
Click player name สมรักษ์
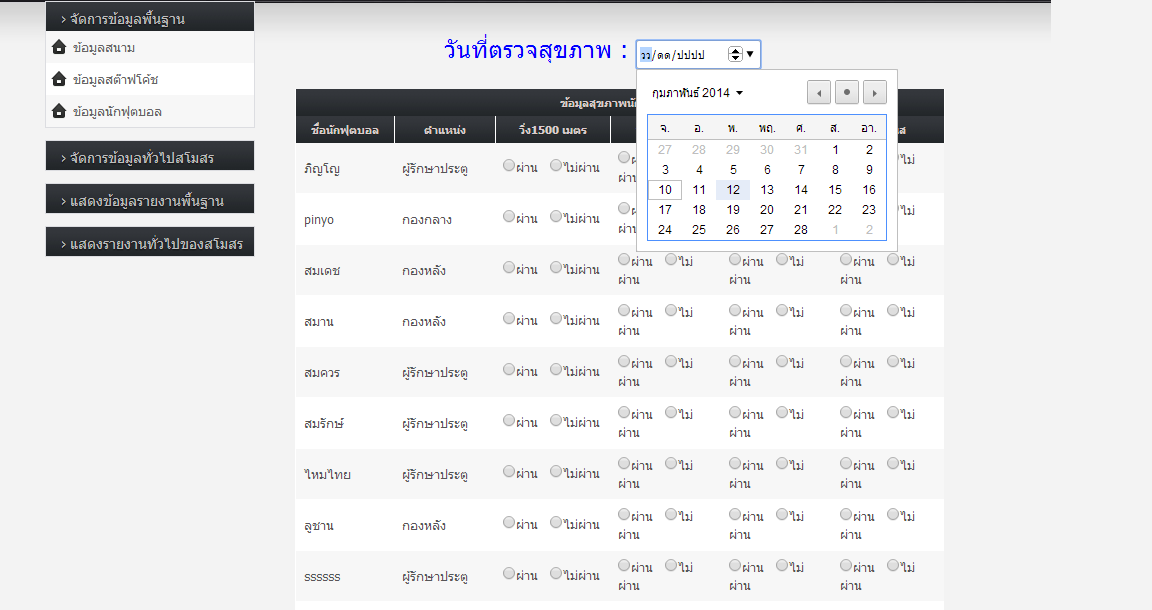pos(324,424)
